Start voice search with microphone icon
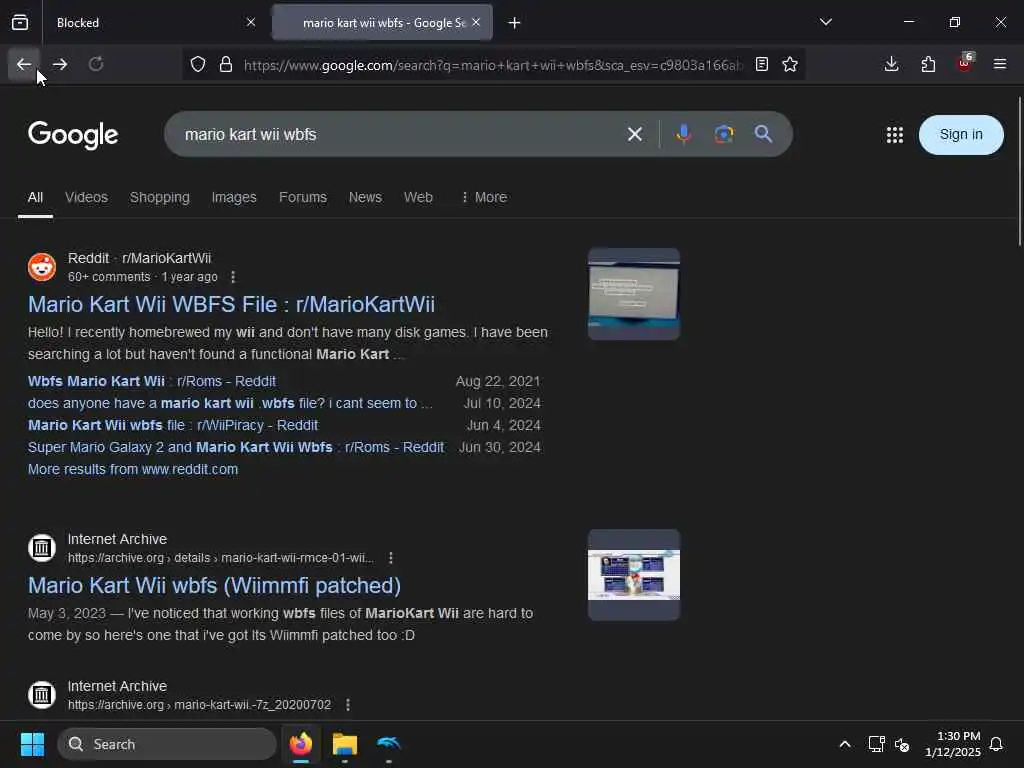1024x768 pixels. (x=684, y=135)
